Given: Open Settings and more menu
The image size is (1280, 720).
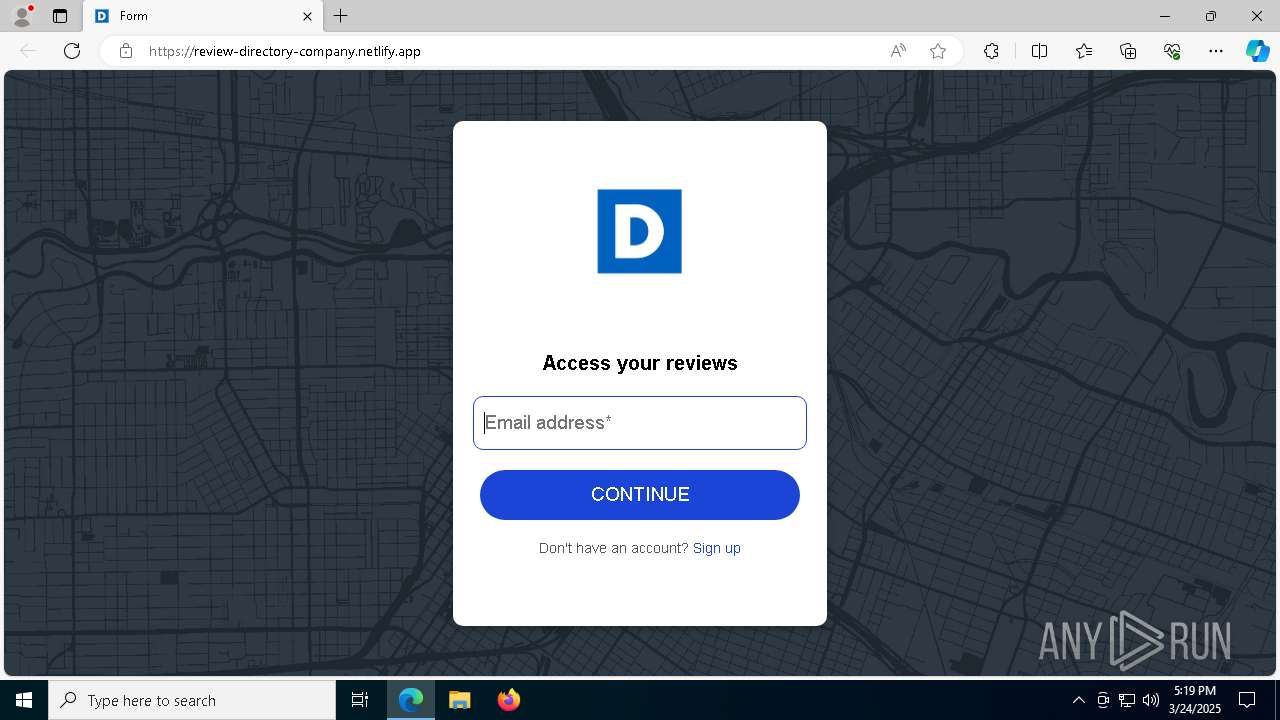Looking at the screenshot, I should (x=1216, y=51).
